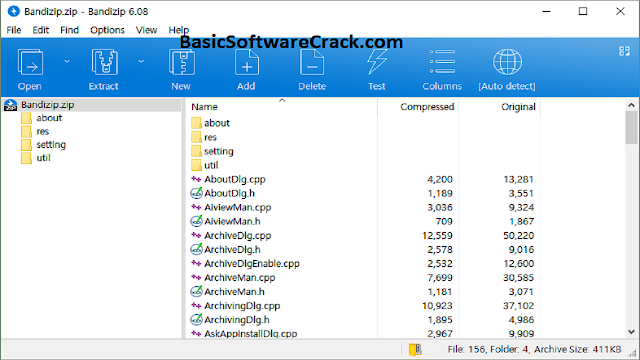This screenshot has width=640, height=360.
Task: Click the original size 4,986 of ArchivingDlg.h
Action: pyautogui.click(x=521, y=320)
